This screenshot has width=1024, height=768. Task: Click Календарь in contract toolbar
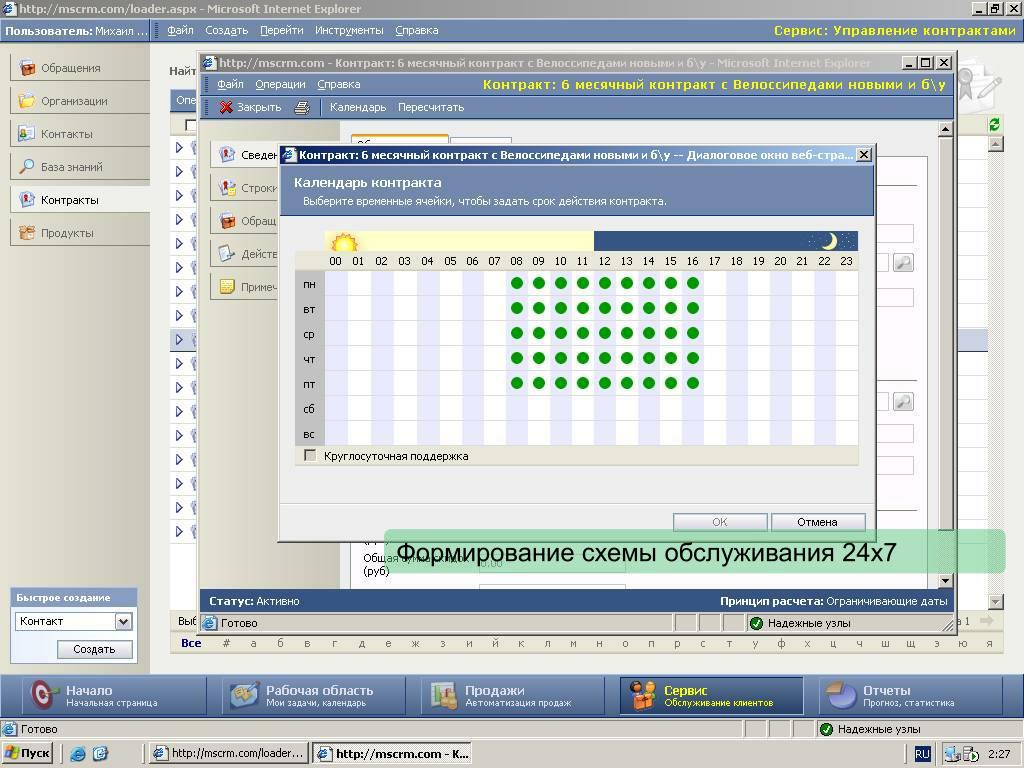[358, 108]
